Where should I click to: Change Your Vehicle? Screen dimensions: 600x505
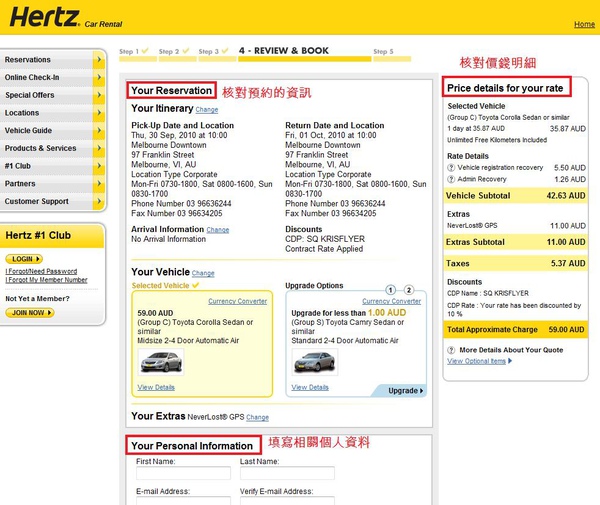[203, 273]
